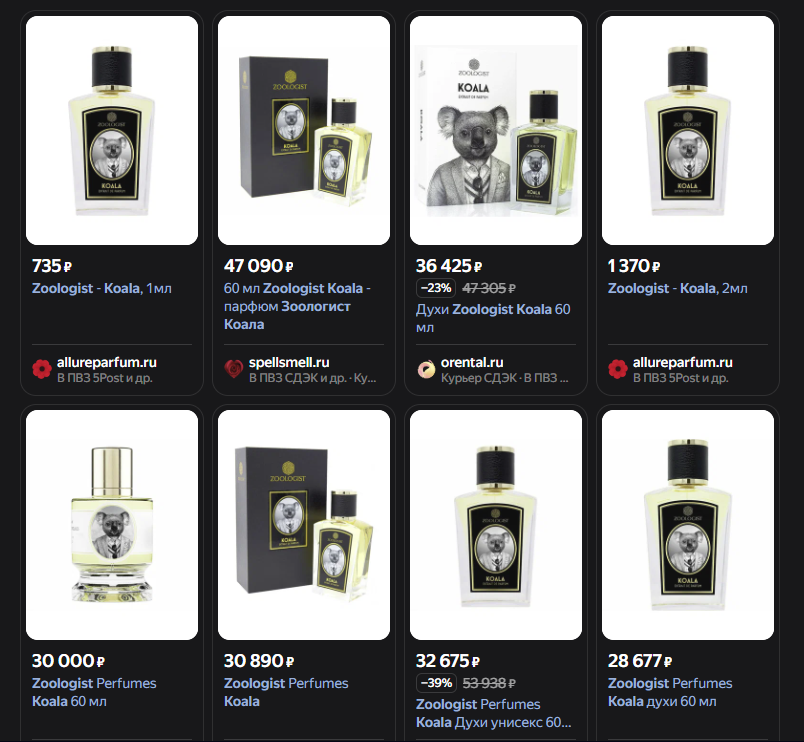Open the Духи Zoologist Koala 60 мл link
This screenshot has width=804, height=742.
point(493,318)
